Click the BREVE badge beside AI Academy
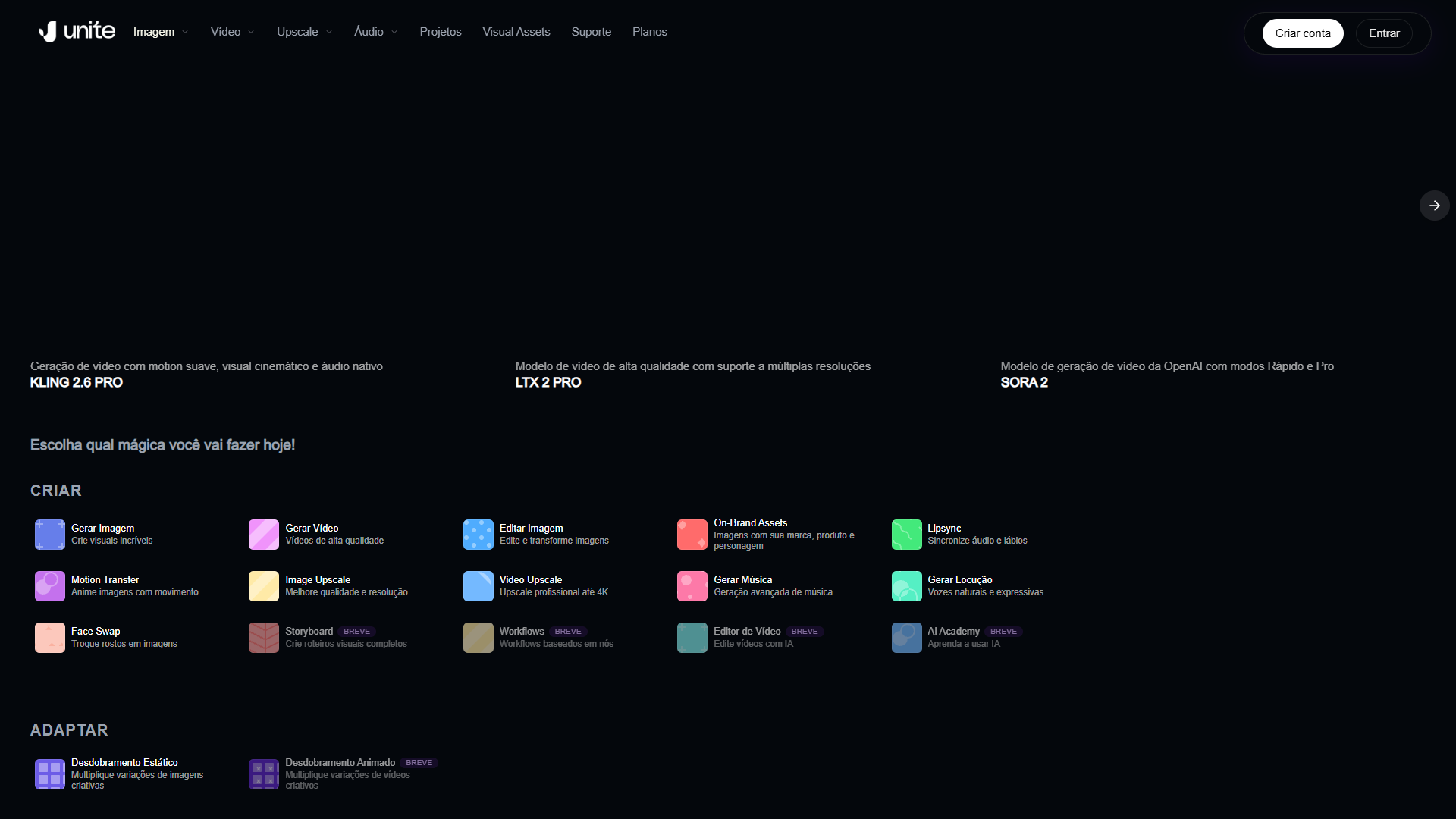 (1004, 632)
